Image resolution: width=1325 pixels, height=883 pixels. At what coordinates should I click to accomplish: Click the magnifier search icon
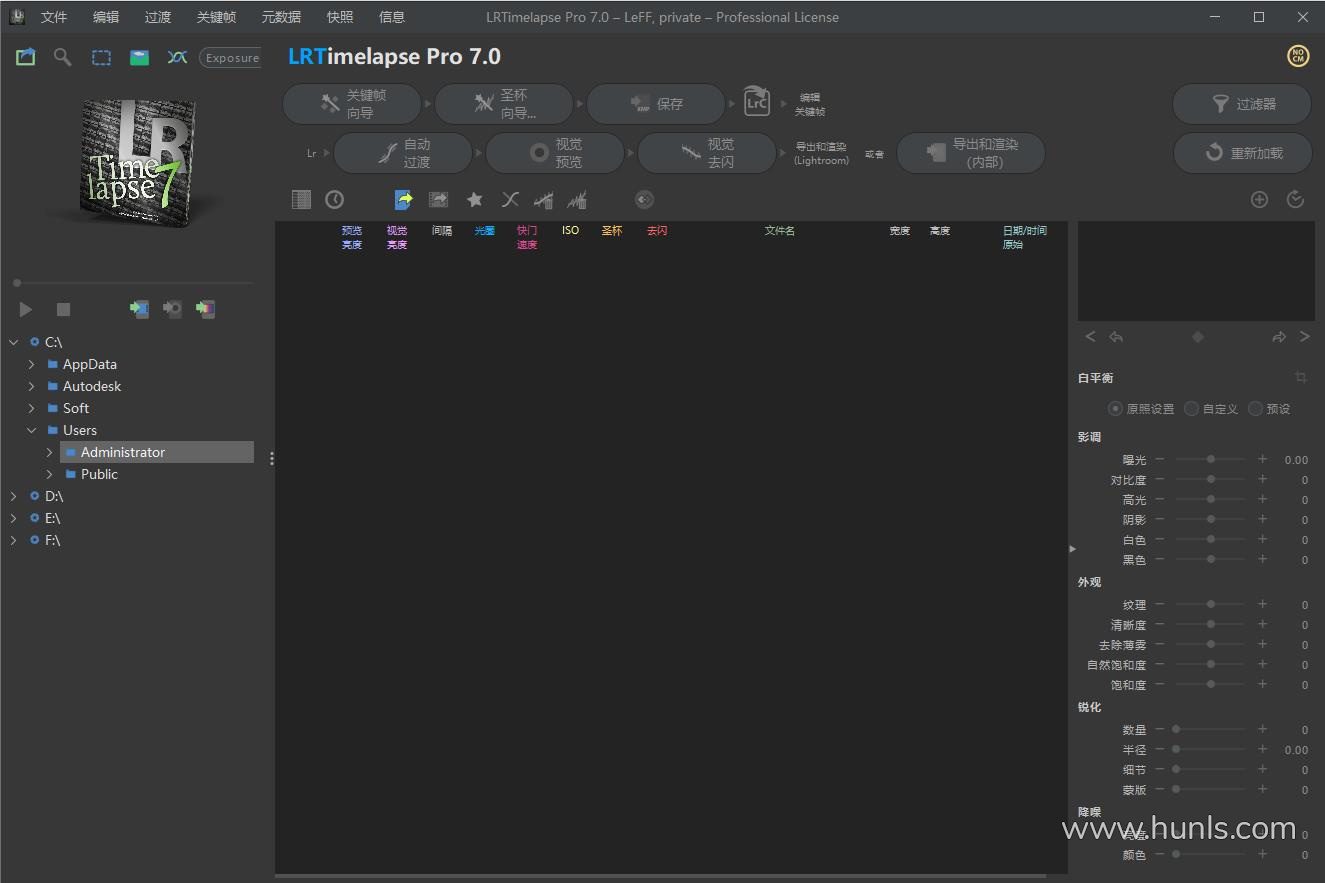(62, 57)
